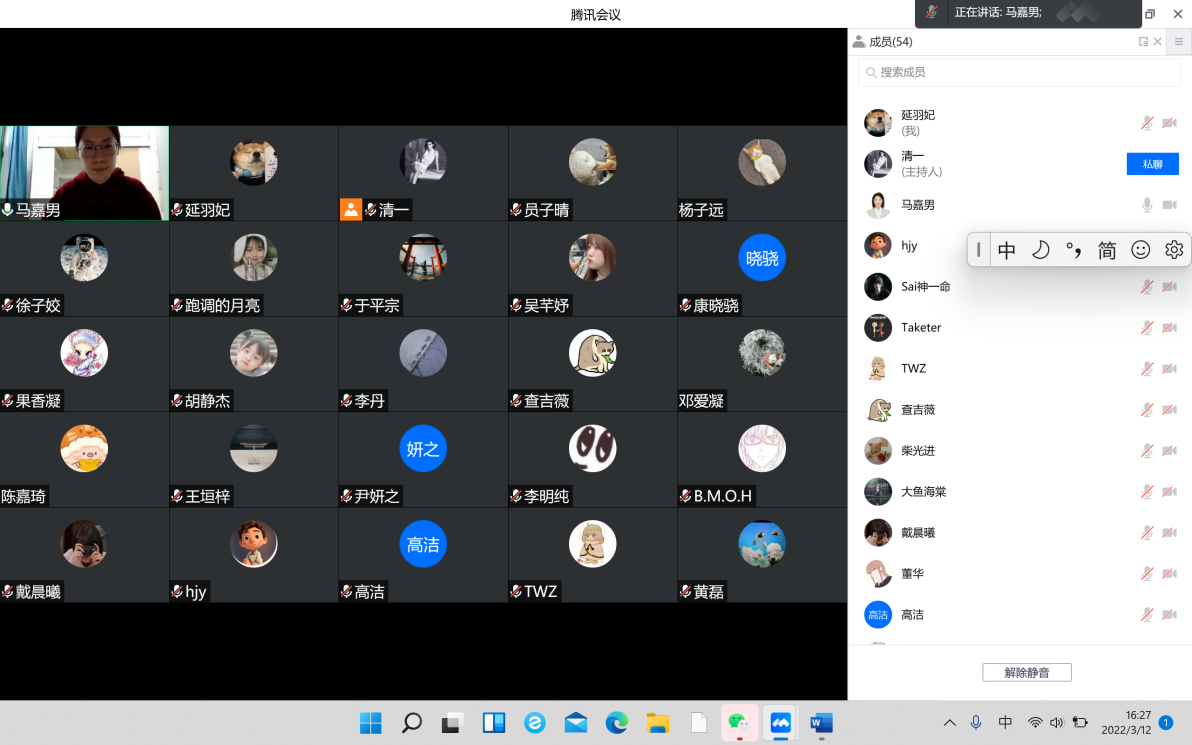Pop out the members panel window
The image size is (1192, 745).
[x=1143, y=42]
